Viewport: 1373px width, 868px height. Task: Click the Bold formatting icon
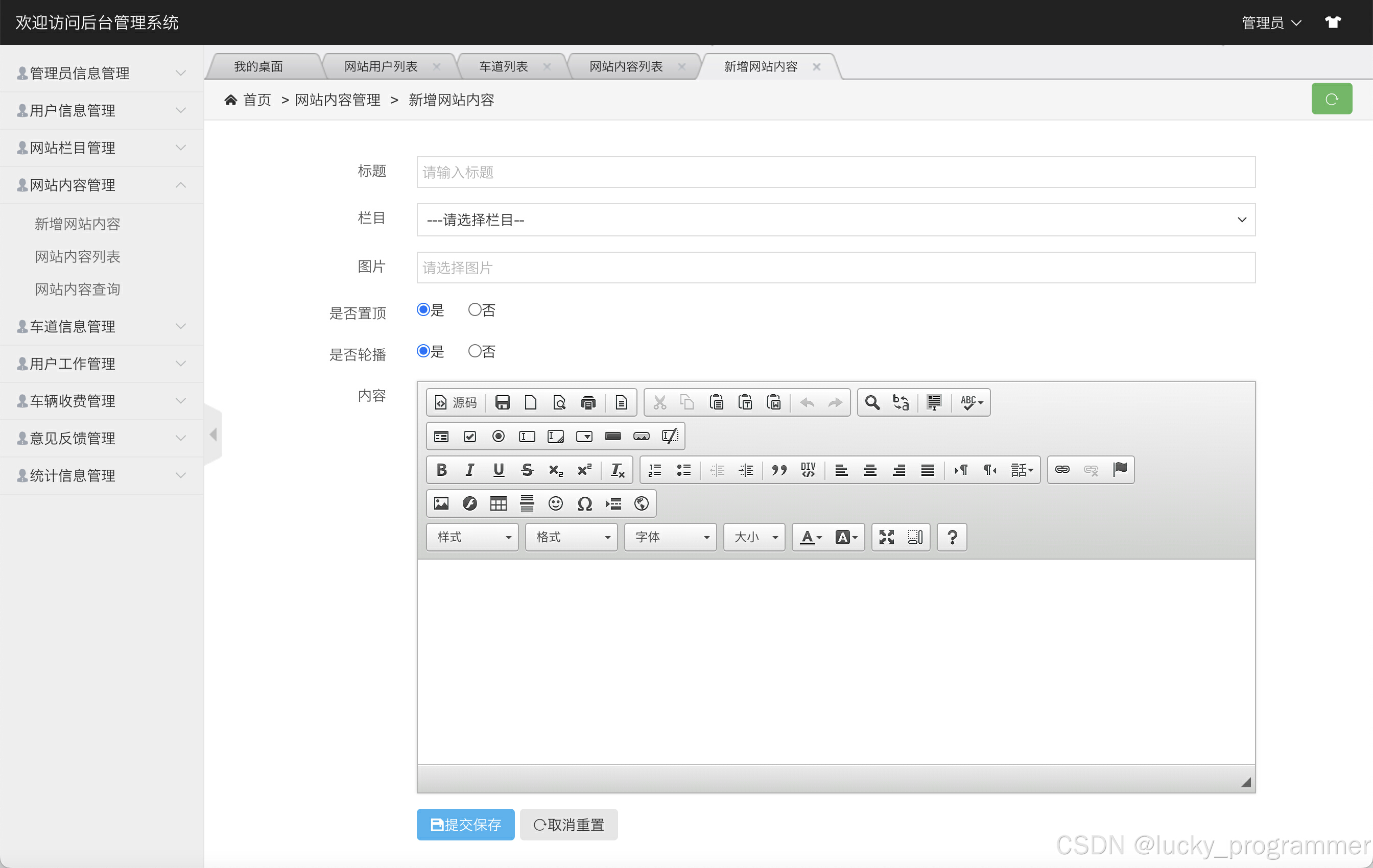tap(441, 470)
